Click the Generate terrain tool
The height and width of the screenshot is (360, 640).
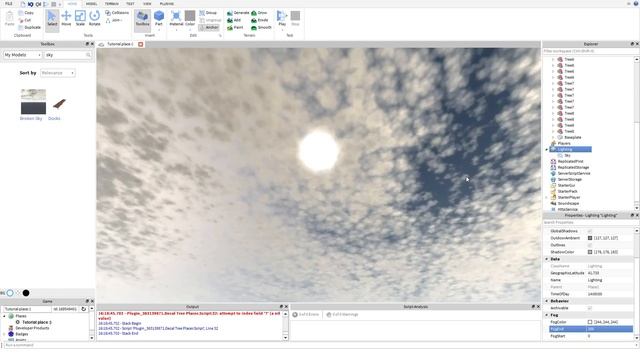click(238, 13)
